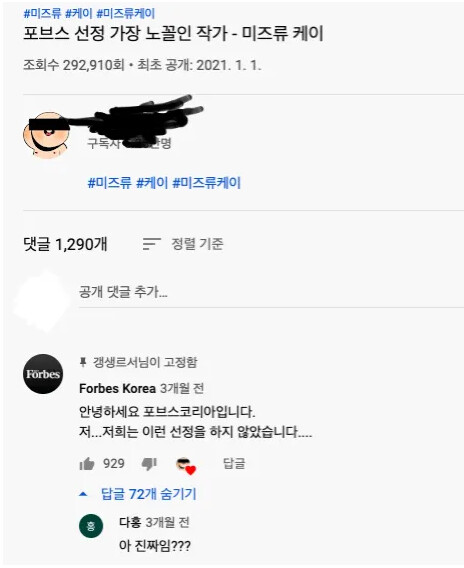Image resolution: width=464 pixels, height=568 pixels.
Task: Like the Forbes Korea comment with thumbs-up
Action: [87, 464]
